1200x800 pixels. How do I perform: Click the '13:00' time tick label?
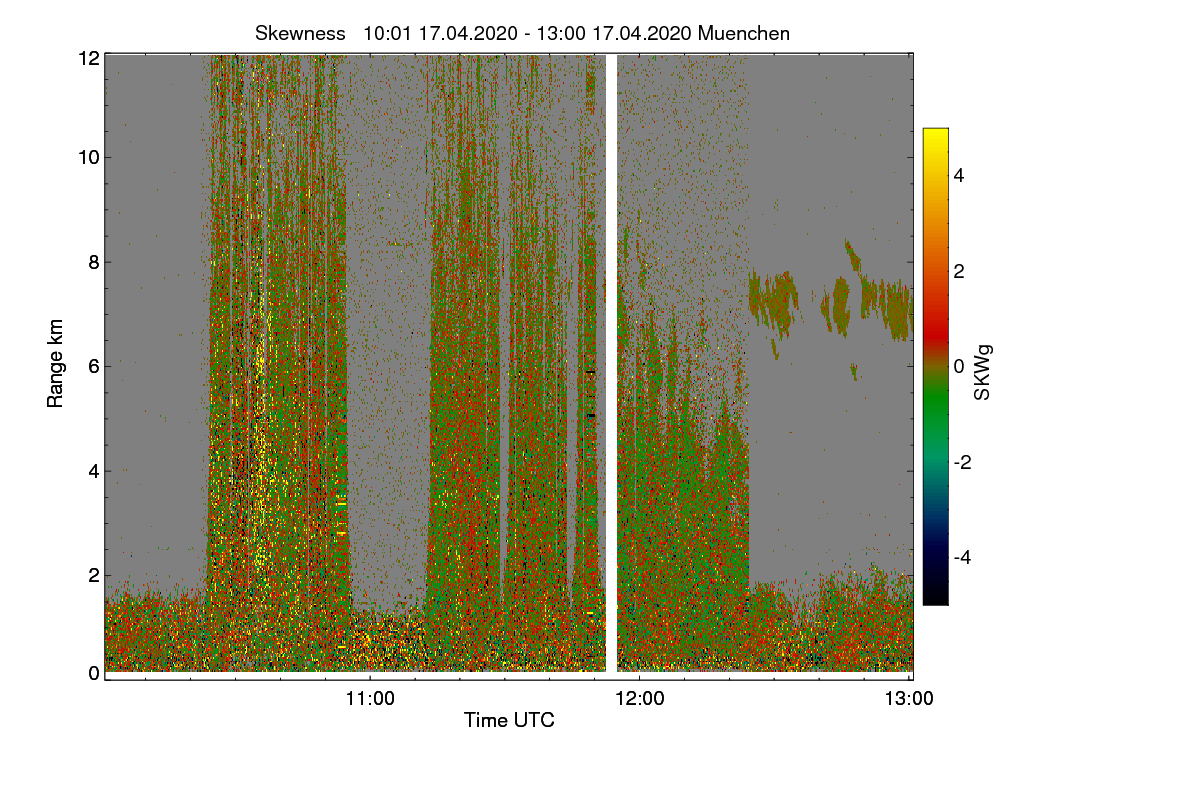[x=909, y=699]
